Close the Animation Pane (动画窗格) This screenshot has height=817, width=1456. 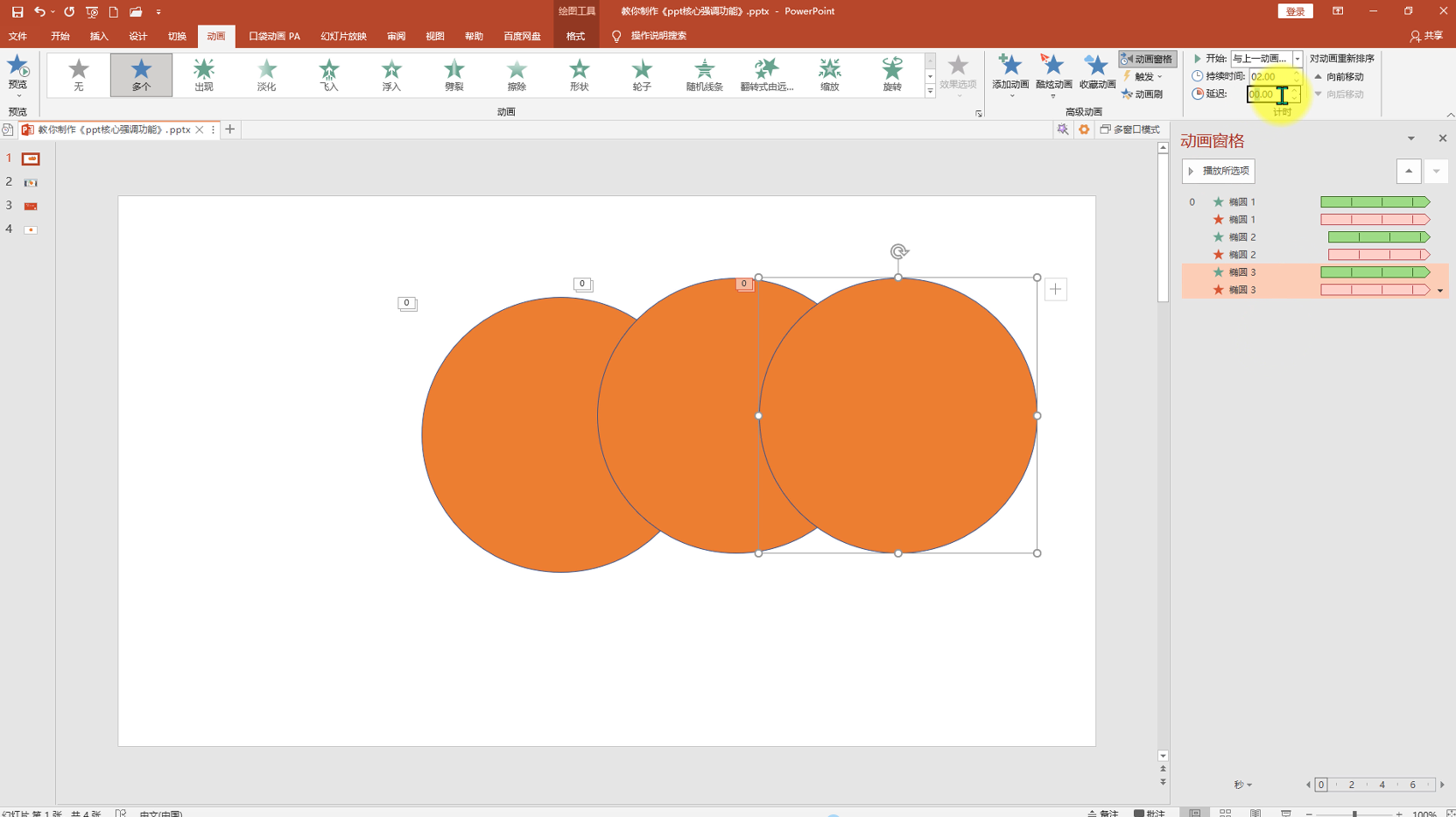[x=1443, y=138]
